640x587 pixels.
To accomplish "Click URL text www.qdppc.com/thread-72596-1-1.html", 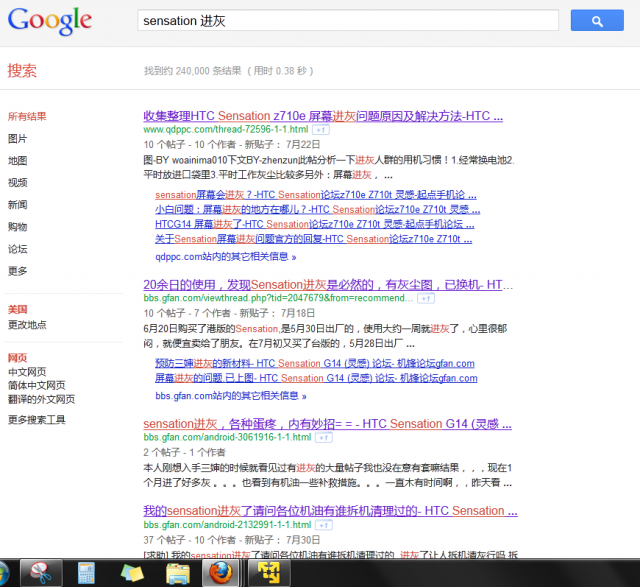I will click(226, 130).
